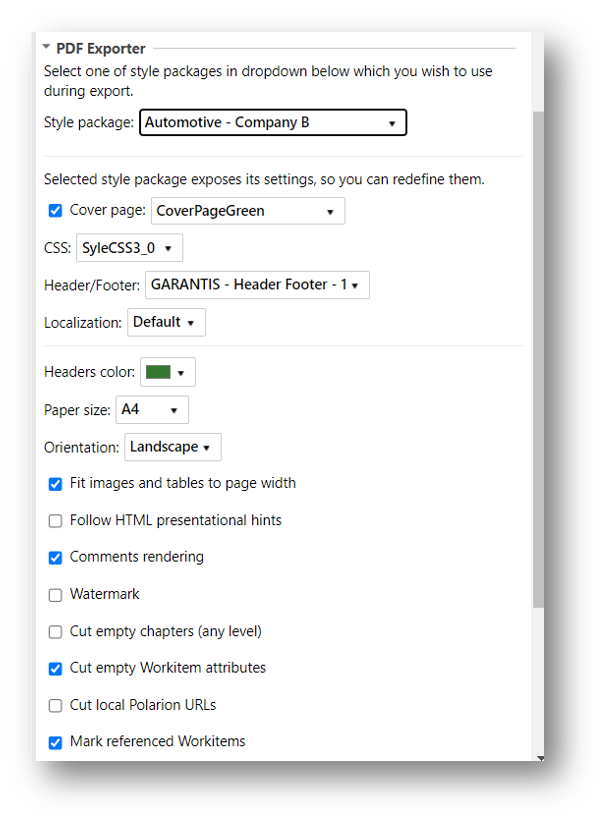Enable the Watermark checkbox
This screenshot has width=606, height=824.
click(55, 595)
